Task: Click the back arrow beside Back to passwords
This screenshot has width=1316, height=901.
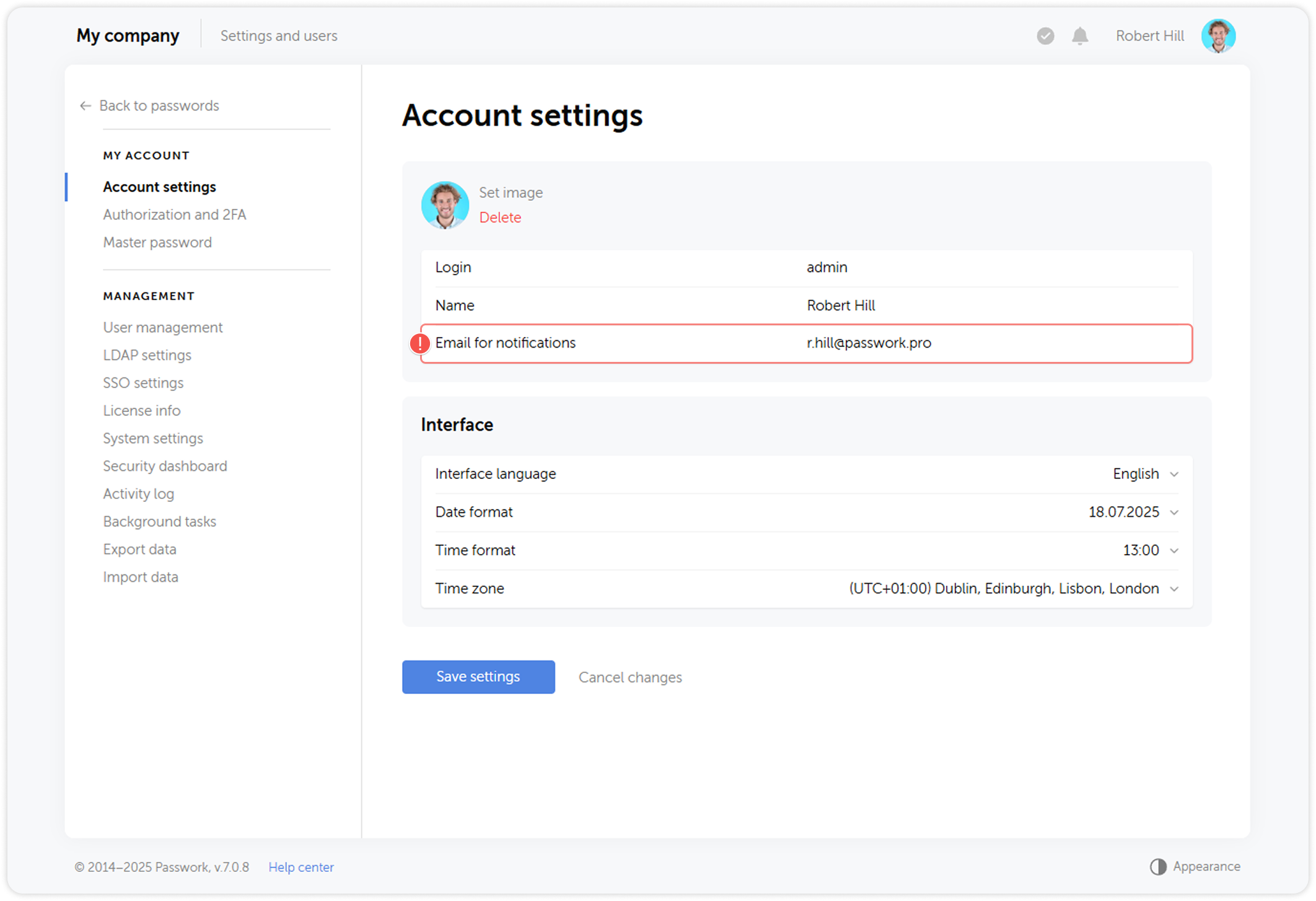Action: coord(85,105)
